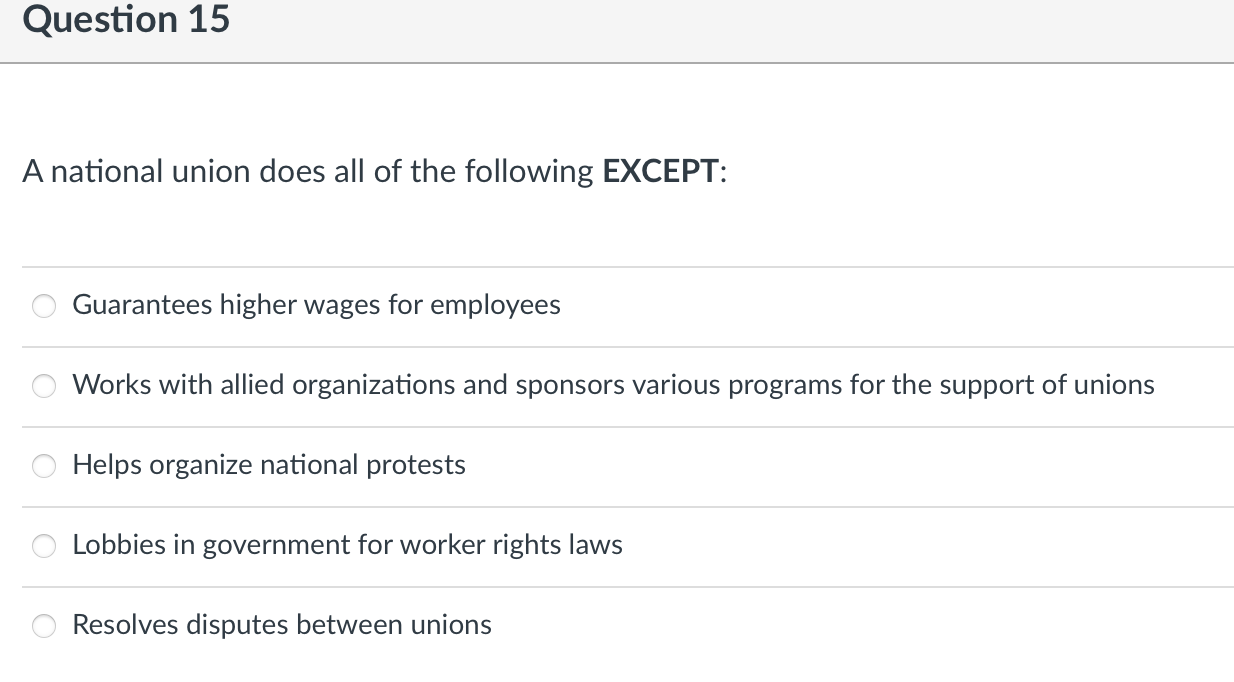Click the answer text 'Resolves disputes between unions'

tap(281, 624)
